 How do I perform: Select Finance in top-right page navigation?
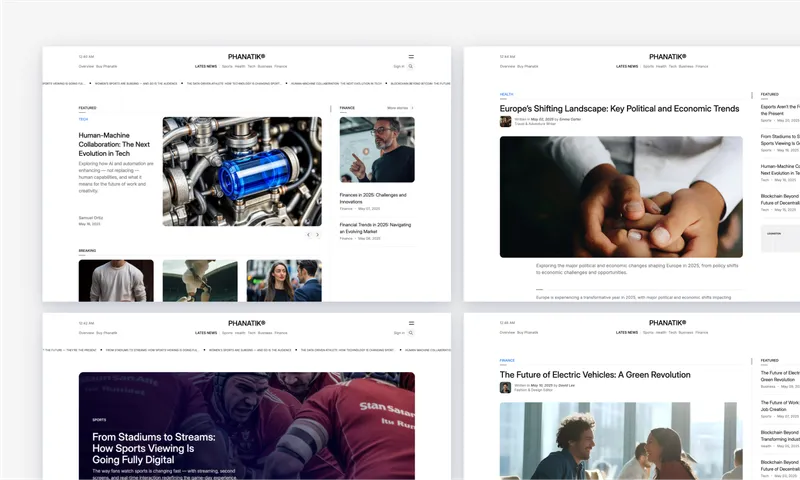702,66
